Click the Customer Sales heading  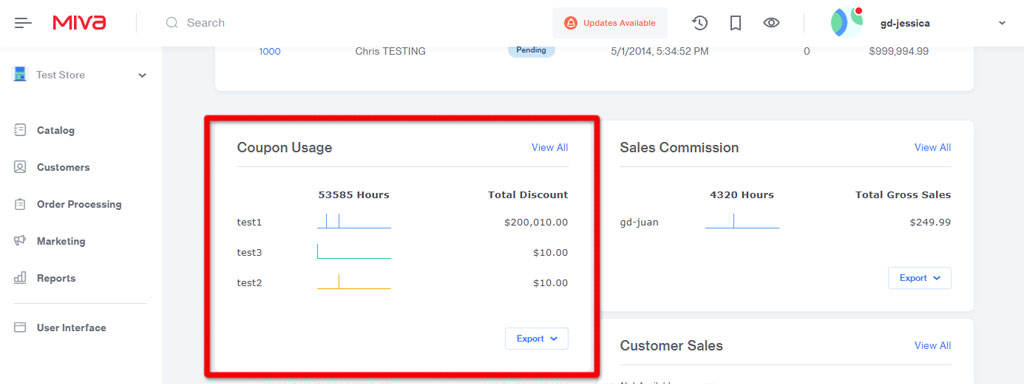671,345
